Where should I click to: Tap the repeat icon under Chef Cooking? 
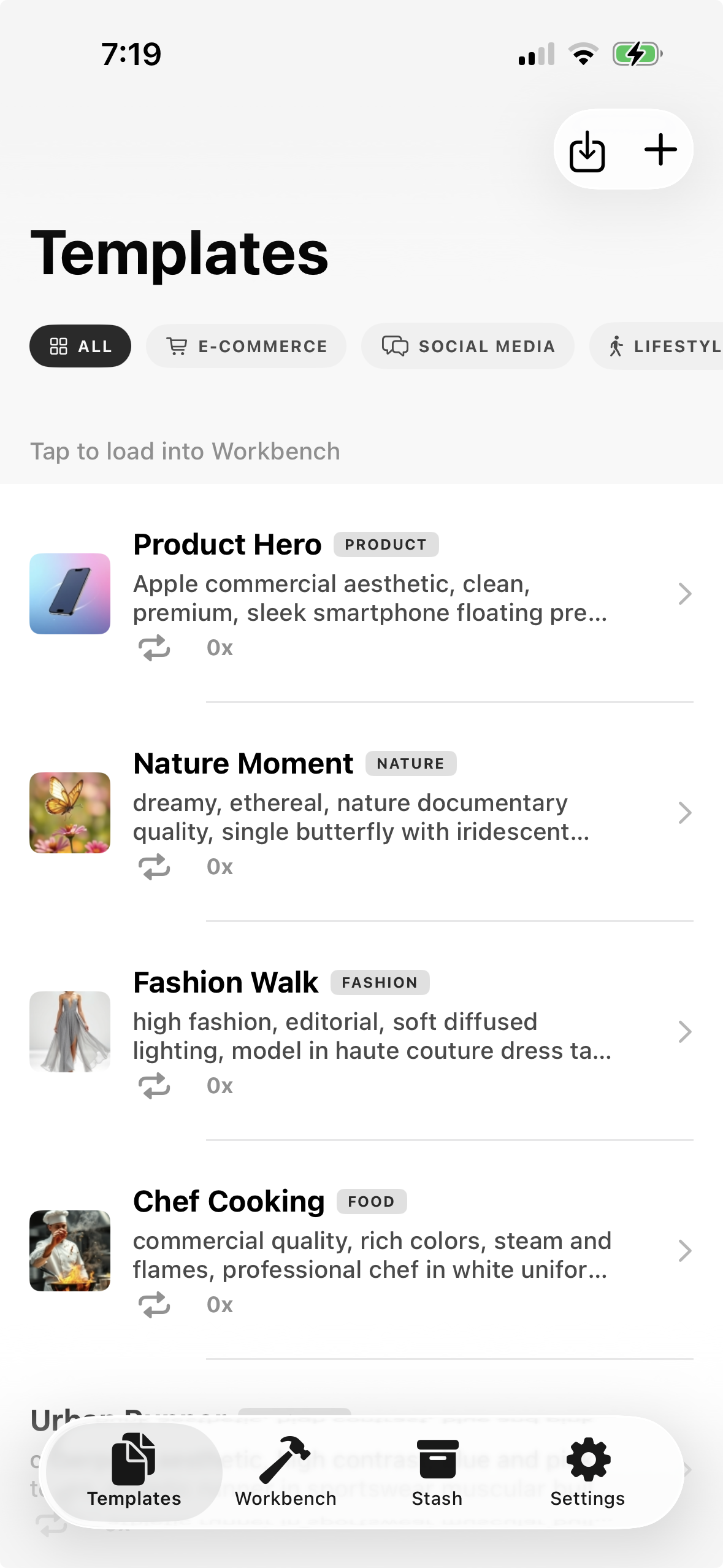coord(154,1305)
